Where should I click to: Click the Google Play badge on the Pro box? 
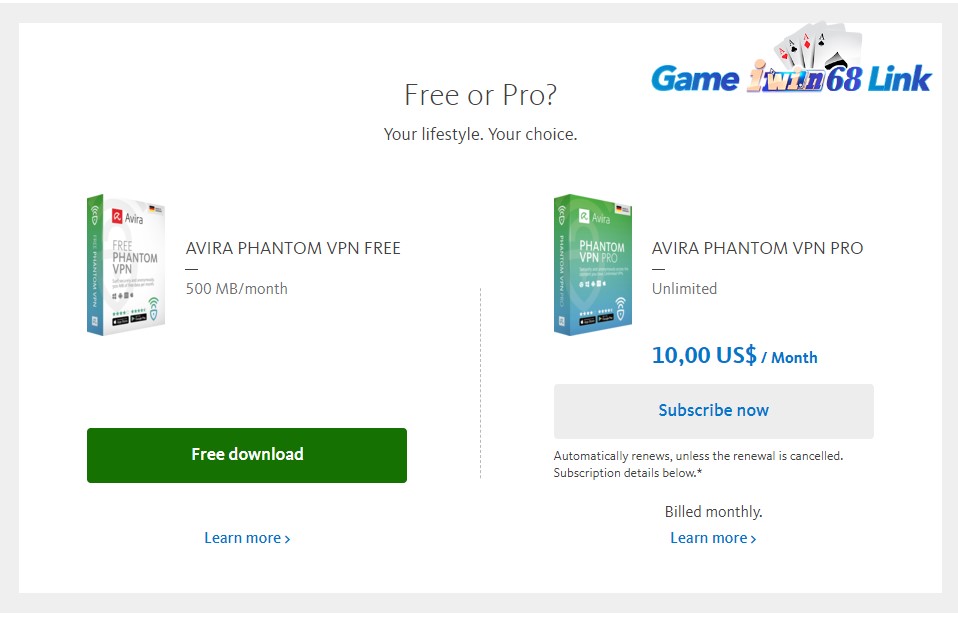pos(605,319)
